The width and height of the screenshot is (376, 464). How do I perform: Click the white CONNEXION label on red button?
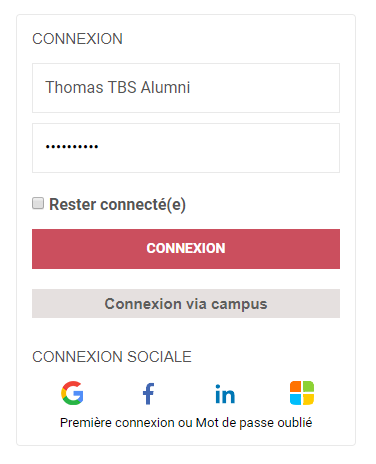pyautogui.click(x=186, y=248)
